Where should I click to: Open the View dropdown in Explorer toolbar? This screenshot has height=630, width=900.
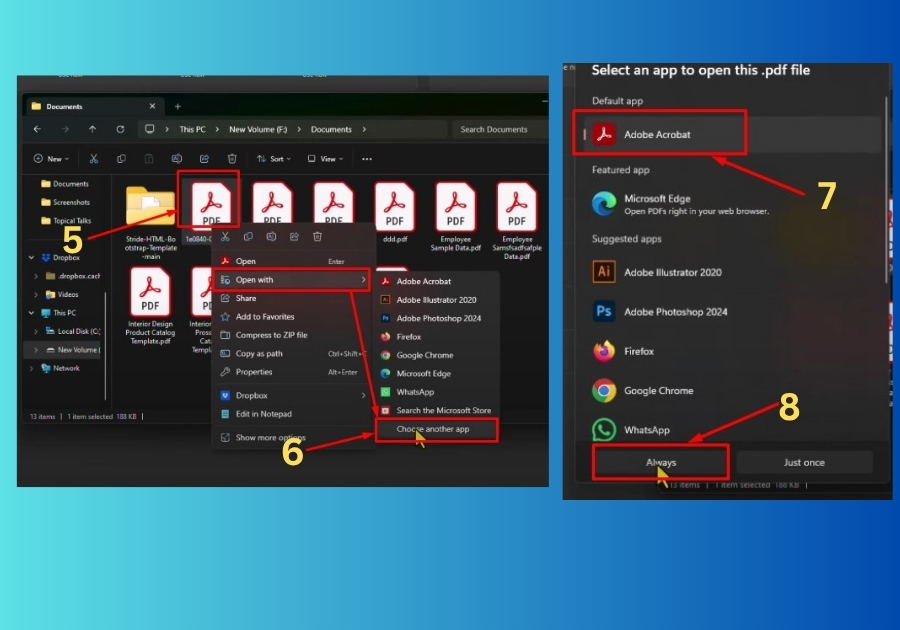[325, 159]
